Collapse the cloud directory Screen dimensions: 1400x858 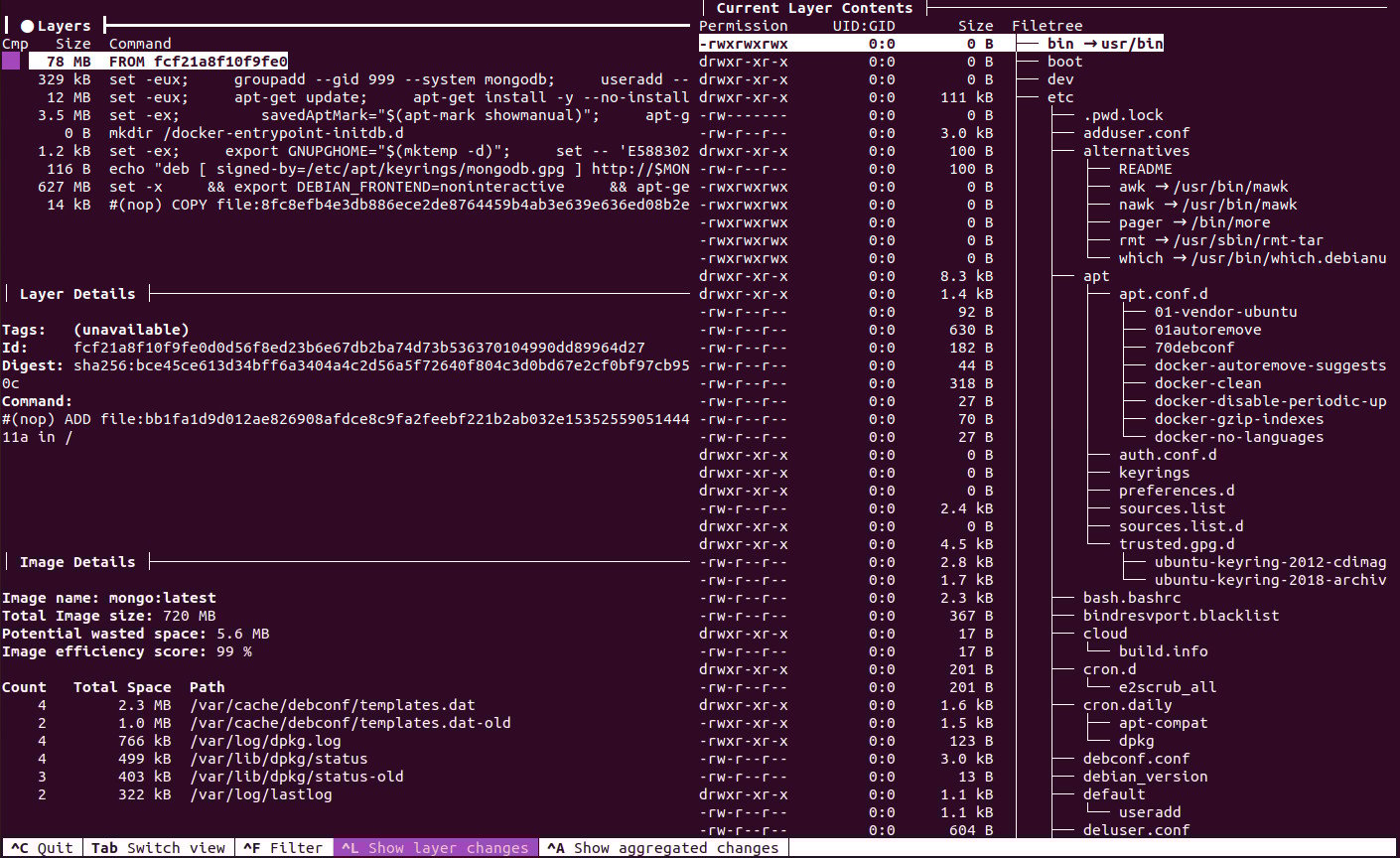click(1105, 634)
